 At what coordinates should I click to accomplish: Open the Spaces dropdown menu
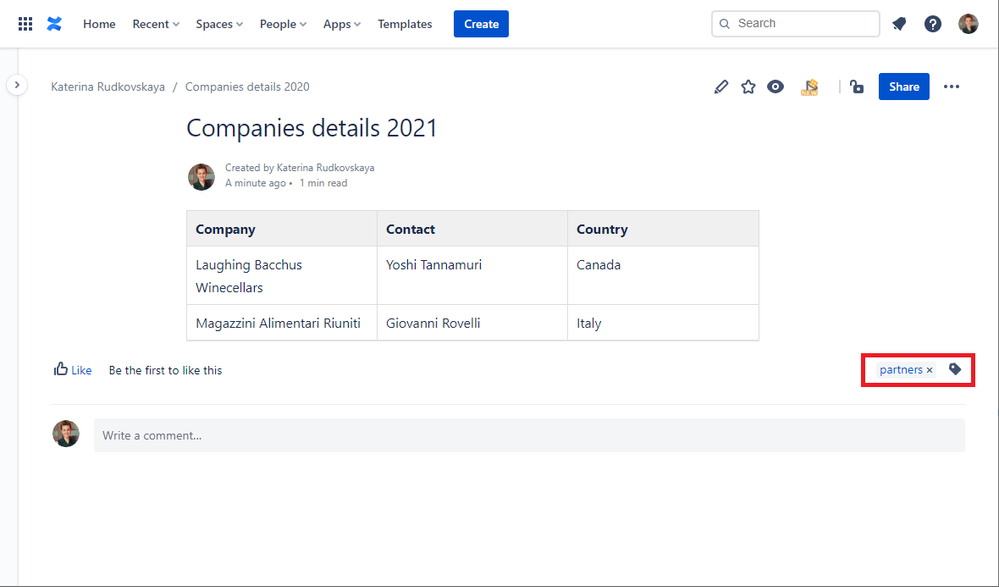[x=219, y=24]
